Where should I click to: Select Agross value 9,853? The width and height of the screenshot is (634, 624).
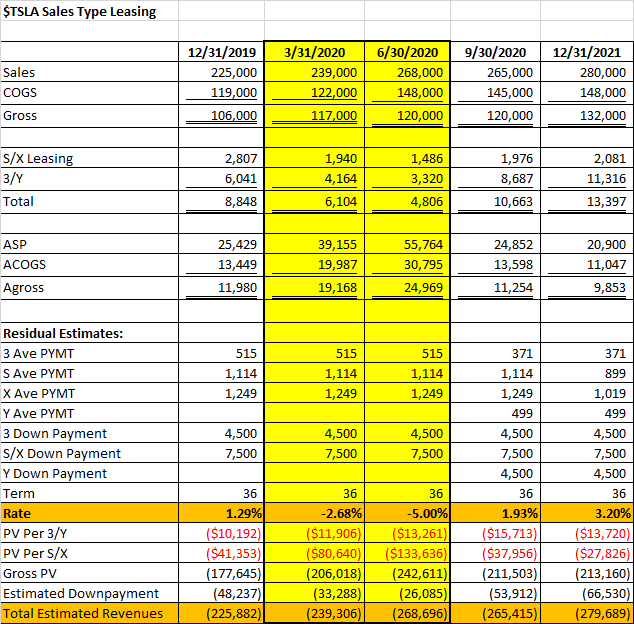click(x=610, y=288)
